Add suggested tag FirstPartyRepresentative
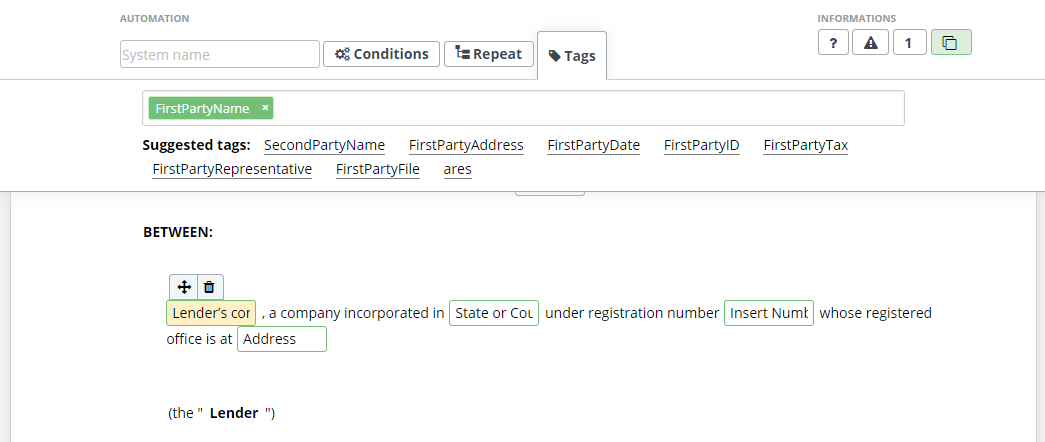The width and height of the screenshot is (1045, 442). point(232,169)
